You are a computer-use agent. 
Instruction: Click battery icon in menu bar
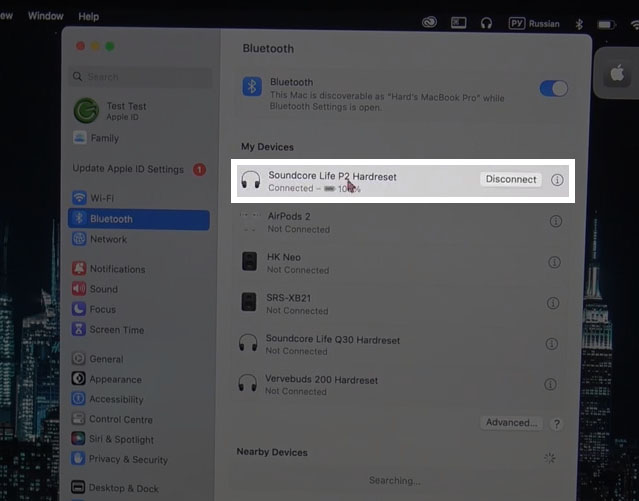(606, 25)
